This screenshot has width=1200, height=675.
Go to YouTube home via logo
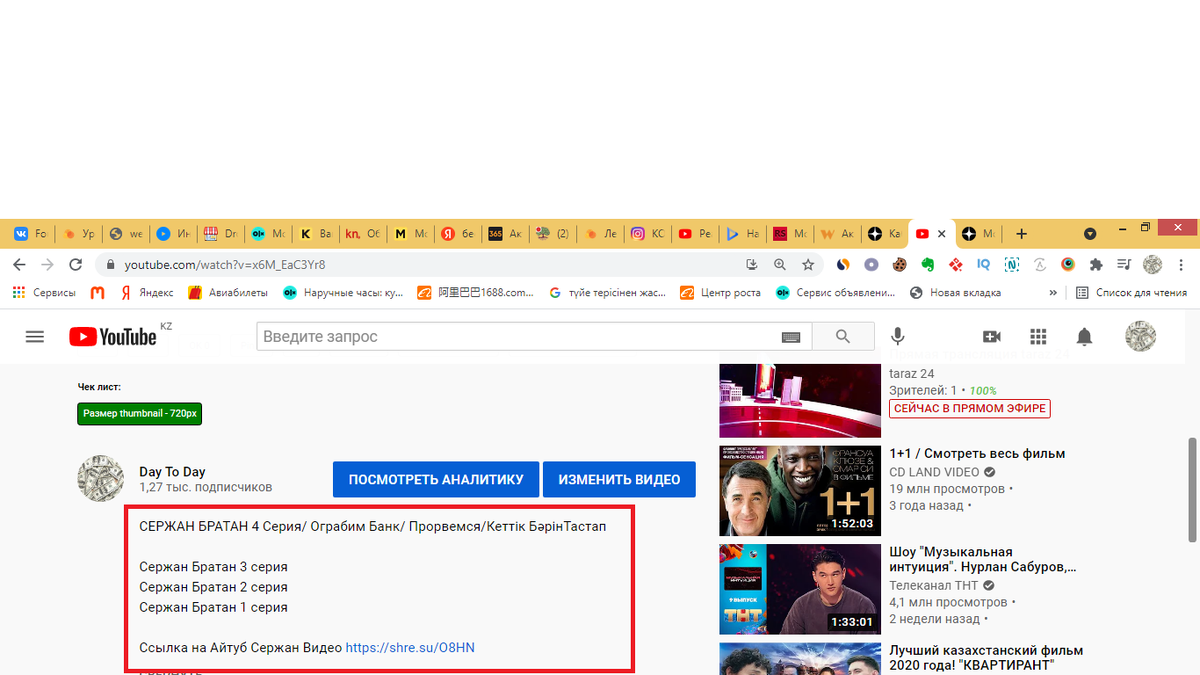(x=113, y=337)
